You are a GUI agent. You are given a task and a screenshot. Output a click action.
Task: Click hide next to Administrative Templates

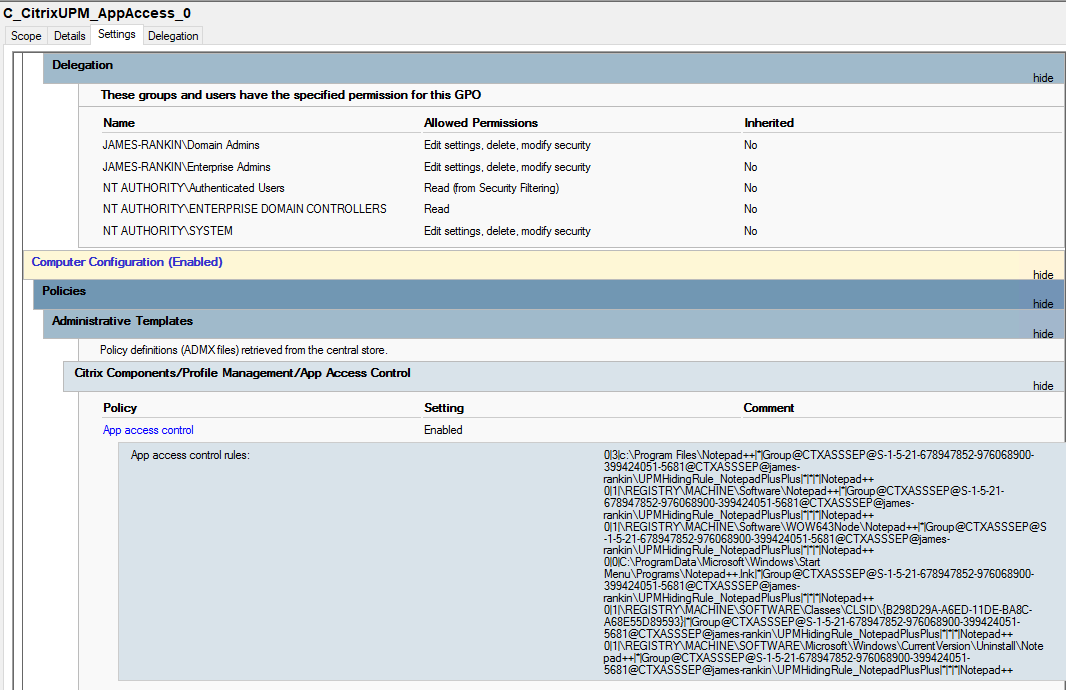(x=1042, y=334)
